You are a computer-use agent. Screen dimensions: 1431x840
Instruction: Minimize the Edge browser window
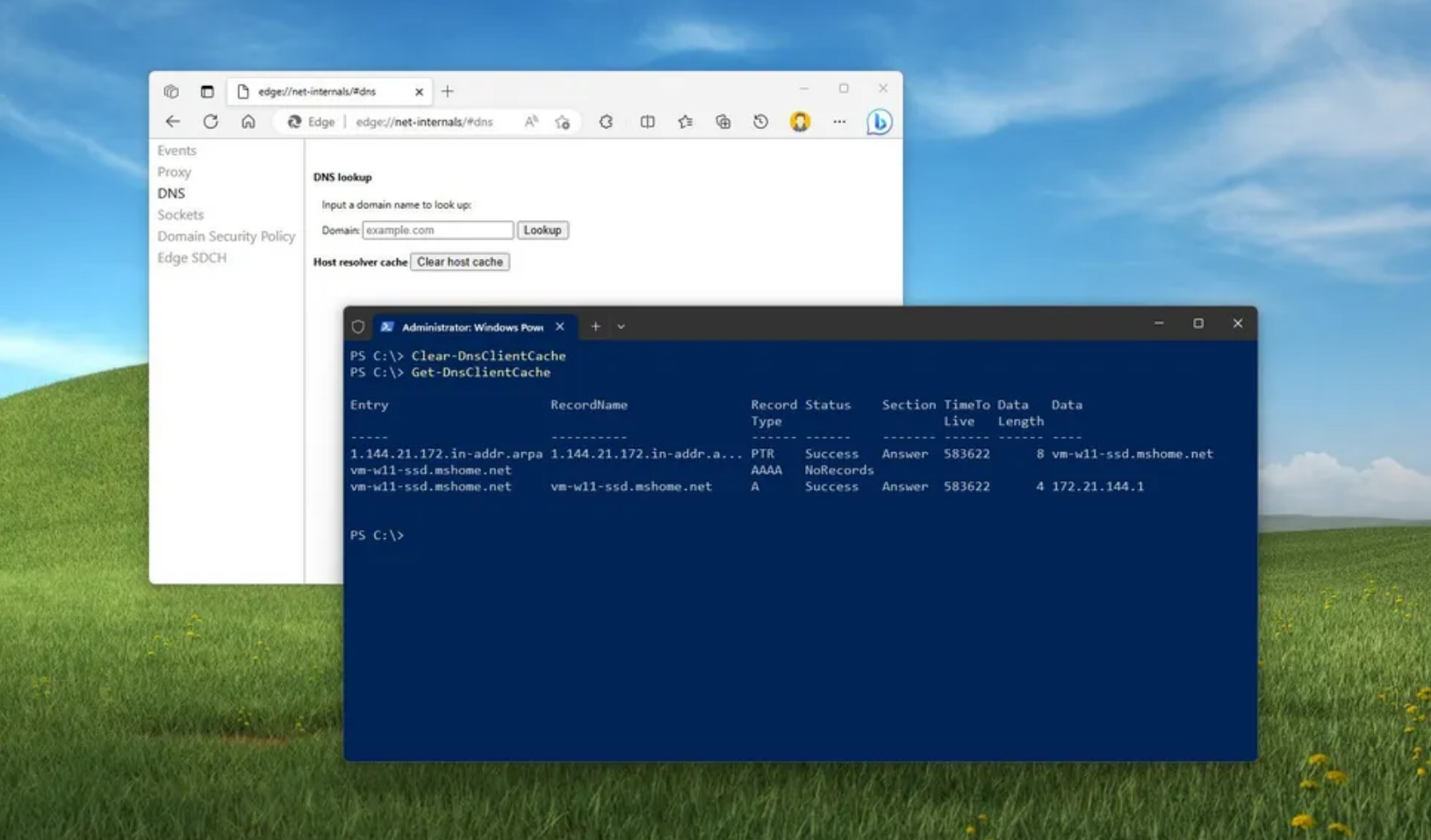click(803, 89)
